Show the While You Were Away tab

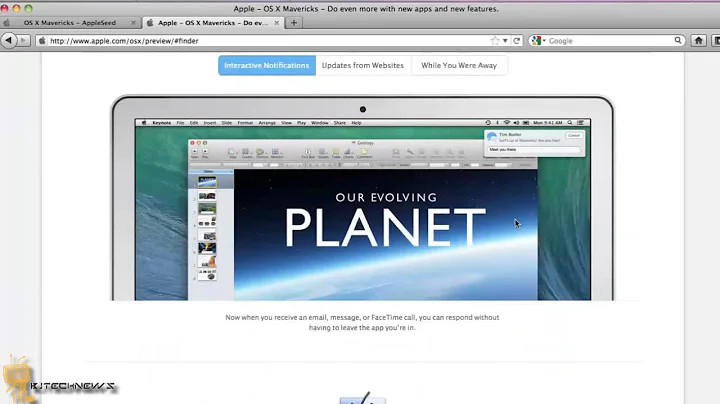pos(459,65)
